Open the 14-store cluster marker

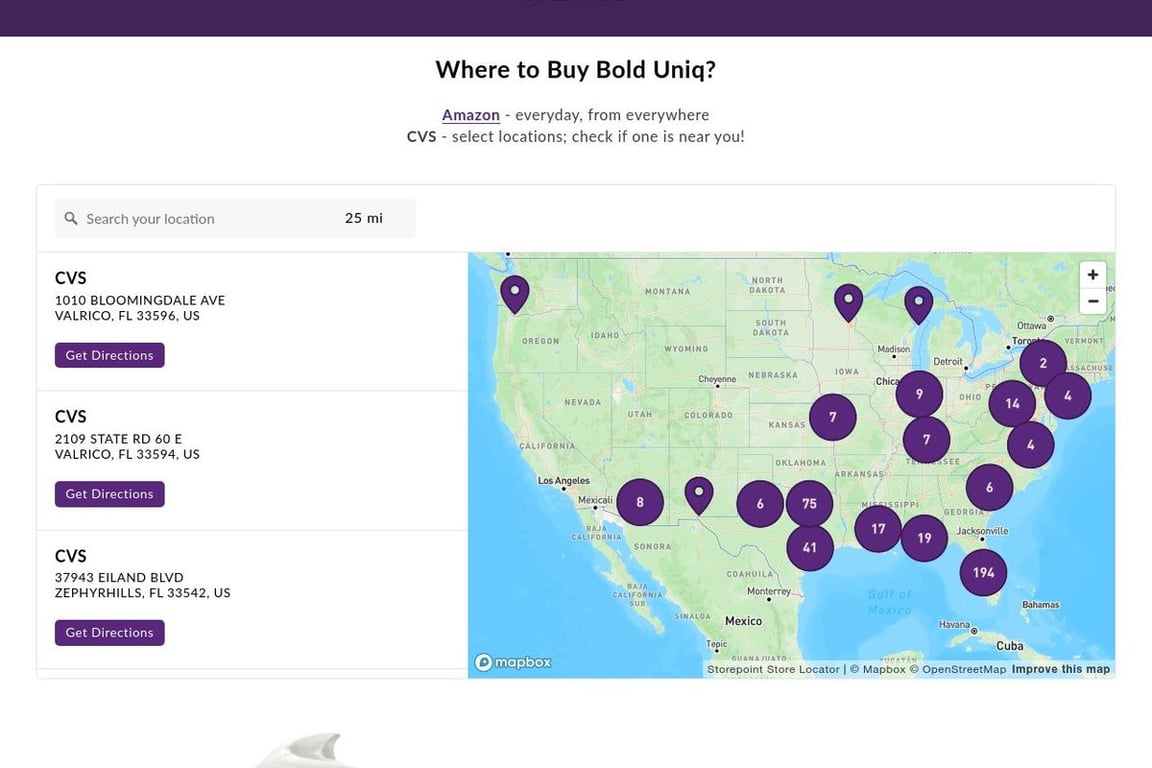[1012, 403]
